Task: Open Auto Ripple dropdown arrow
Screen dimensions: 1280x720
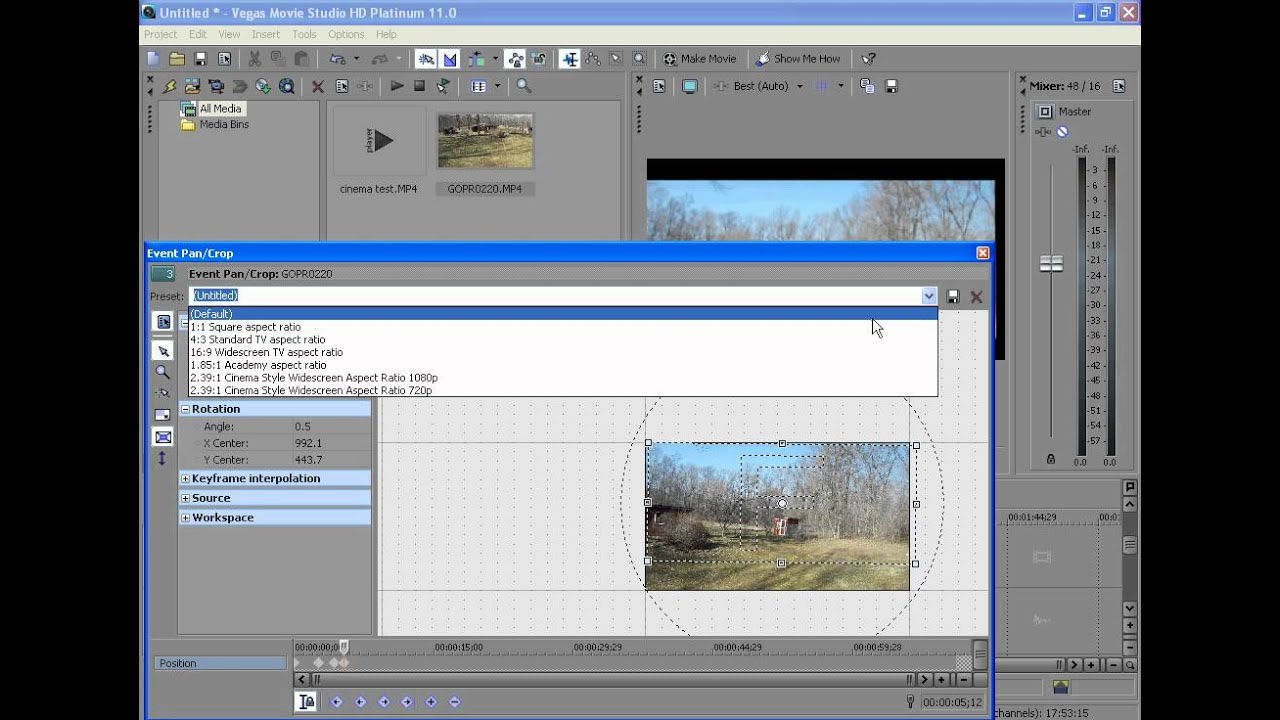Action: tap(494, 59)
